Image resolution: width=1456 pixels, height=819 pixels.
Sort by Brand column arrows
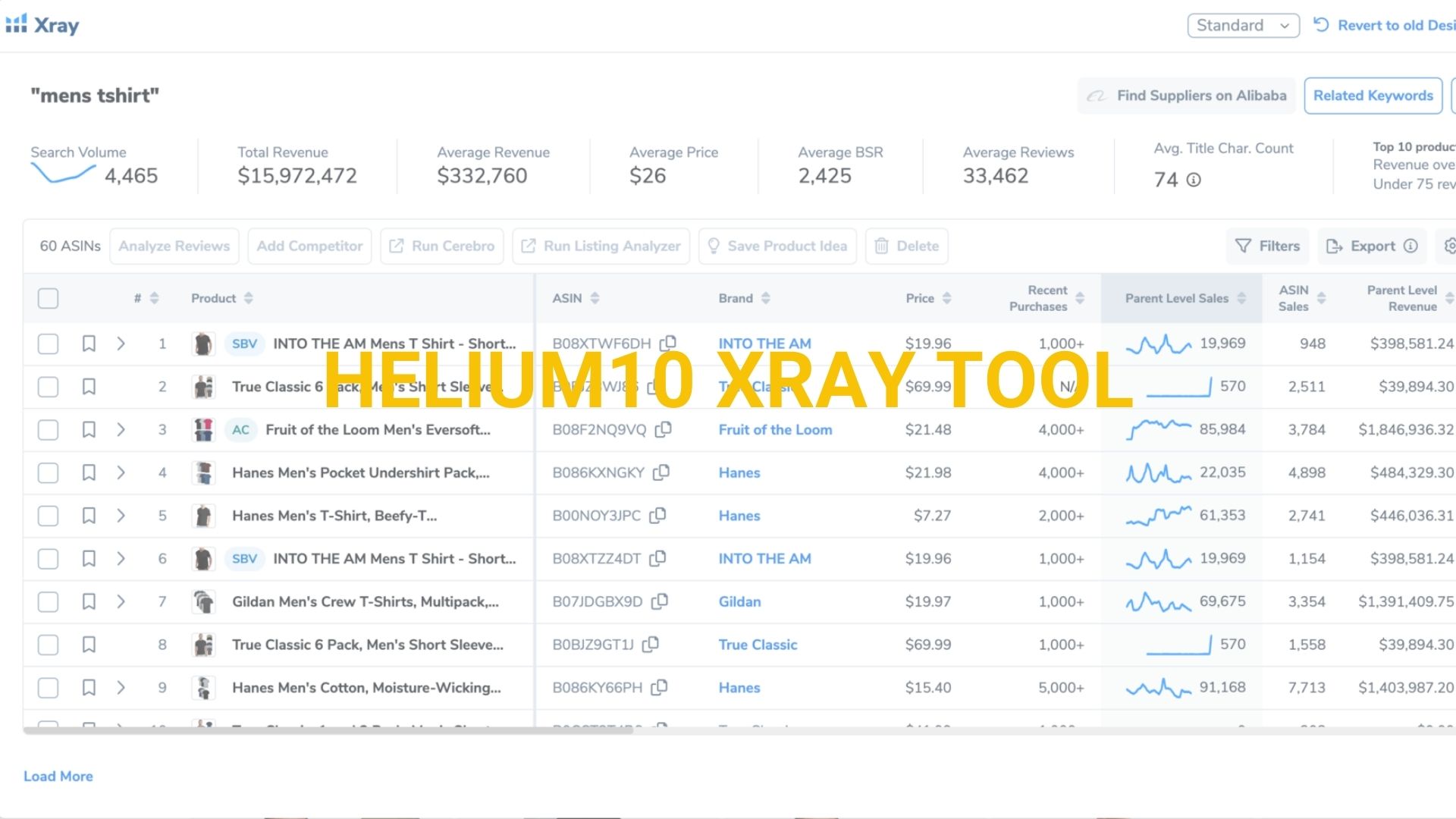pos(766,298)
